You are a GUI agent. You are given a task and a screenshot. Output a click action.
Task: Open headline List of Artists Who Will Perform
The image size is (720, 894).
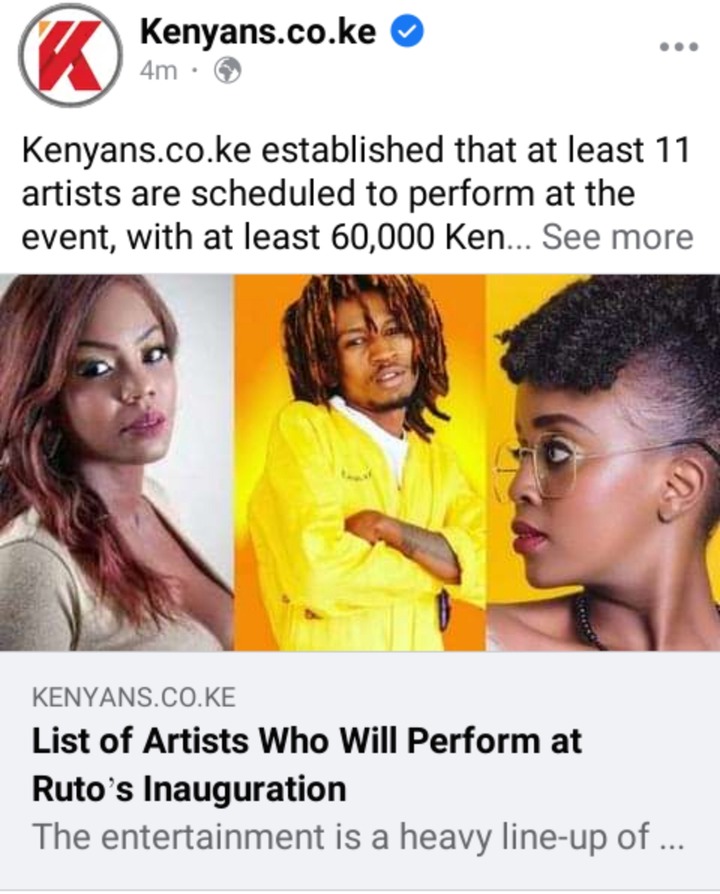[x=307, y=742]
